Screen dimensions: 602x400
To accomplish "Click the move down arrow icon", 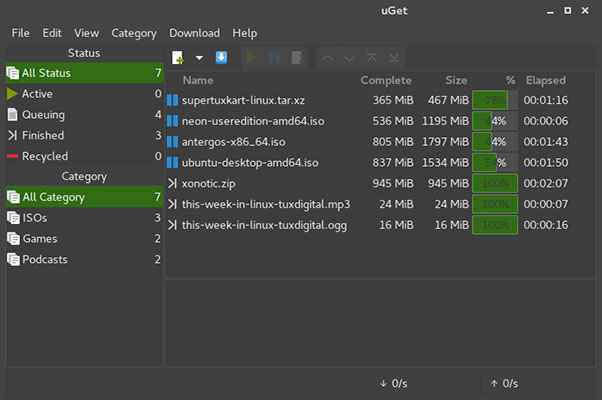I will pyautogui.click(x=349, y=57).
